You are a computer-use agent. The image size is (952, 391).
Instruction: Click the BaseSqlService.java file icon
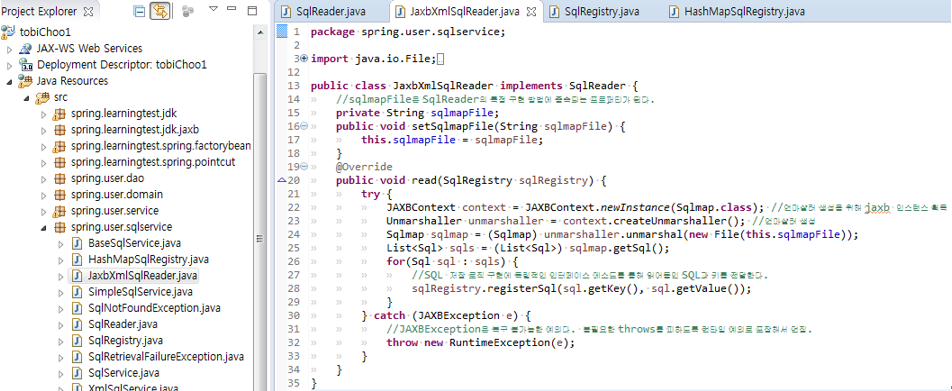(x=77, y=243)
